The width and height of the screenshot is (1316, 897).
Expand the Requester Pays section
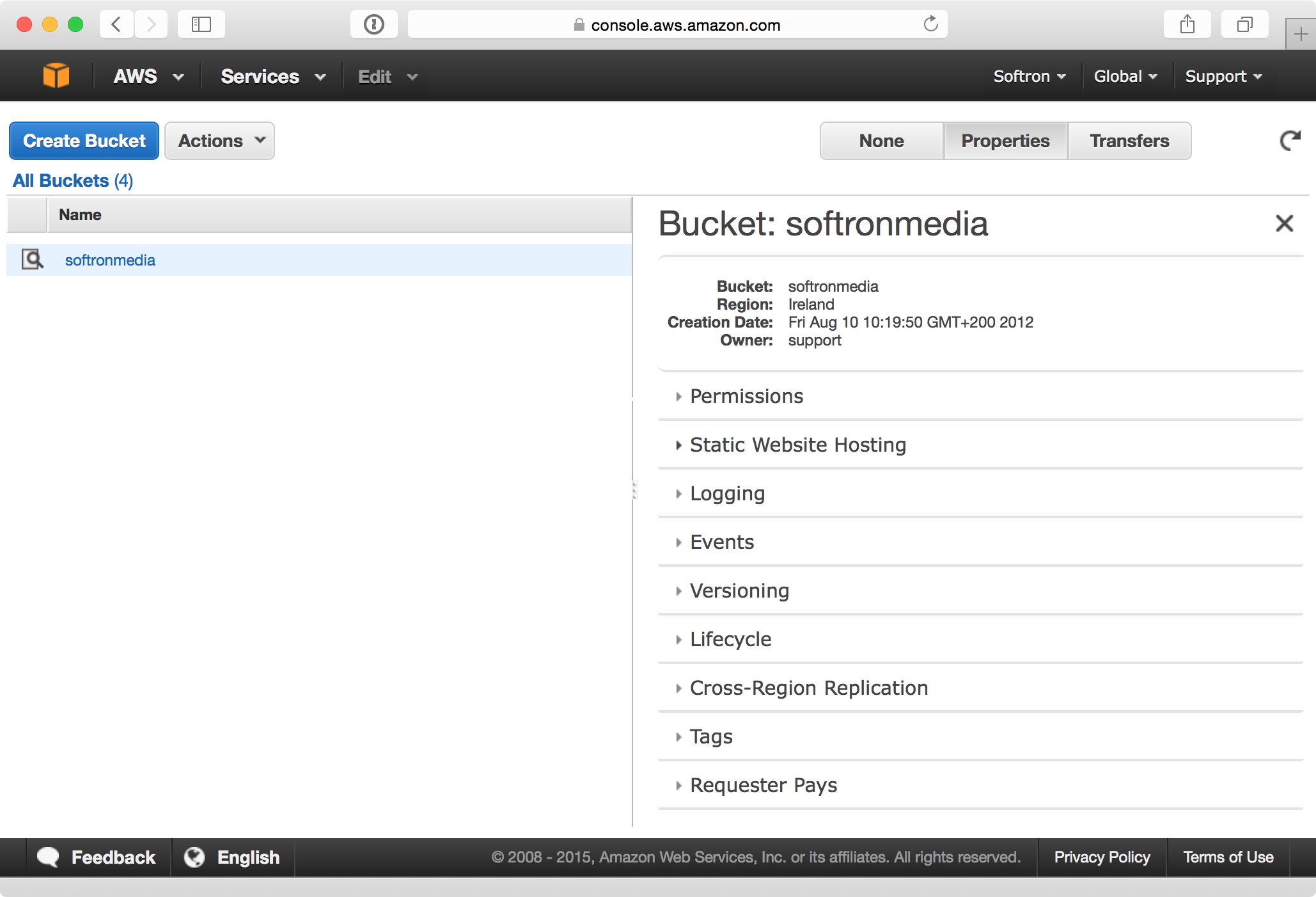[980, 785]
